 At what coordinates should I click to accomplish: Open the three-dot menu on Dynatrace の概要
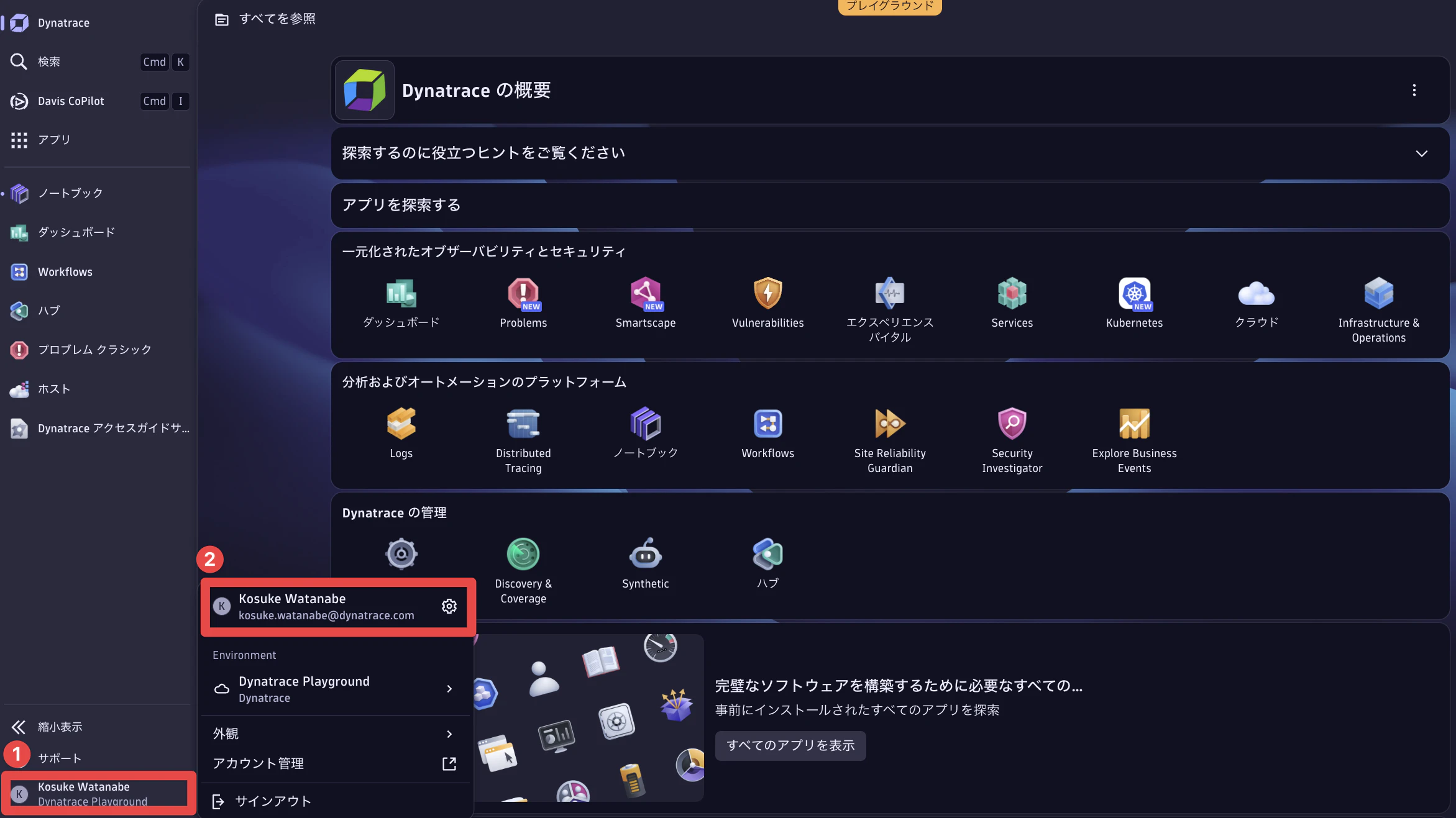click(x=1414, y=90)
